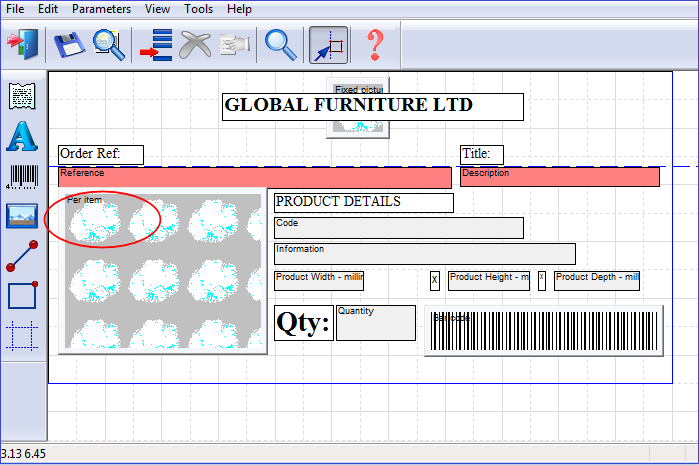Viewport: 699px width, 465px height.
Task: Select the GLOBAL FURNITURE LTD heading
Action: click(x=373, y=107)
